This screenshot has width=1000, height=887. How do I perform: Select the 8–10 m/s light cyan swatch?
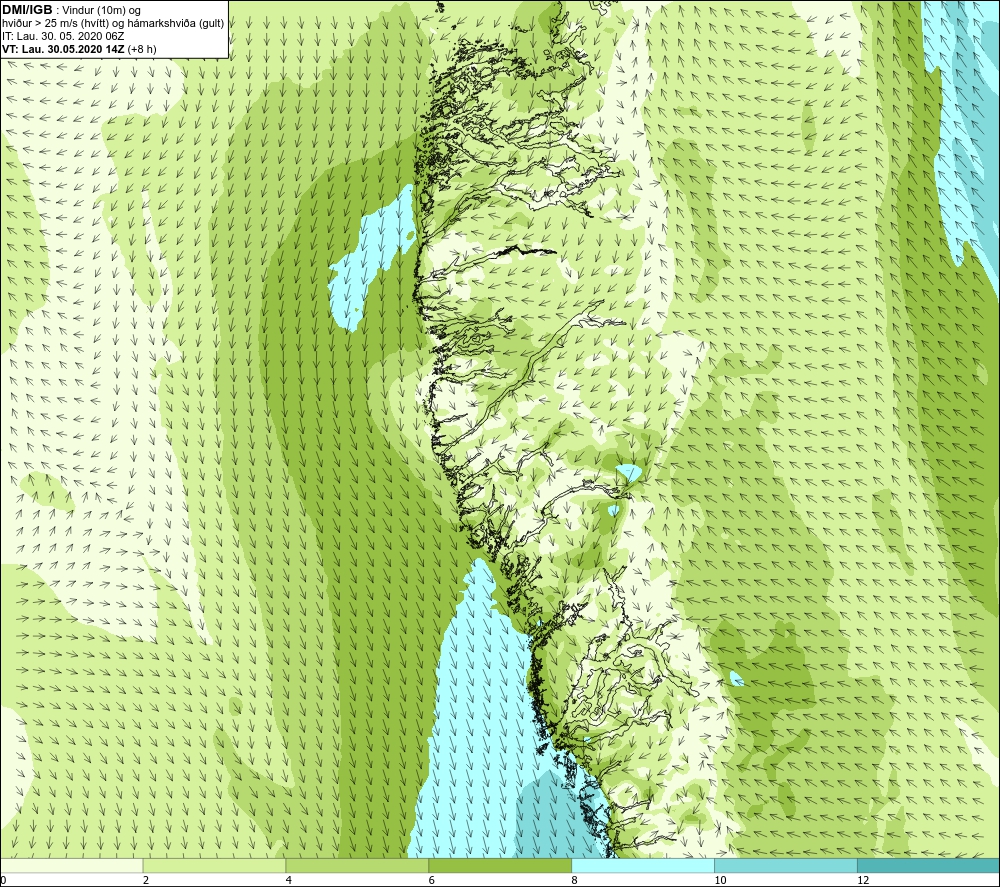click(643, 865)
